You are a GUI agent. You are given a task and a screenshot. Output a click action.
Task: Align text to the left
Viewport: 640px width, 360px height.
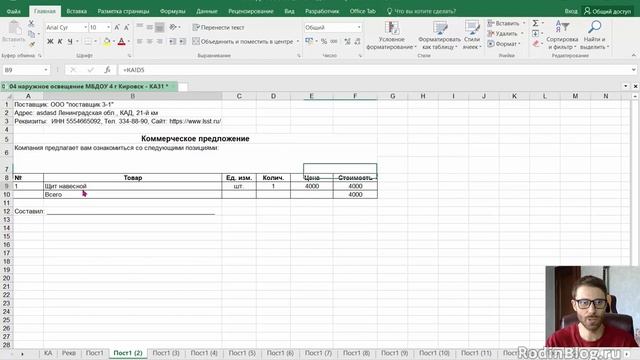click(x=140, y=41)
